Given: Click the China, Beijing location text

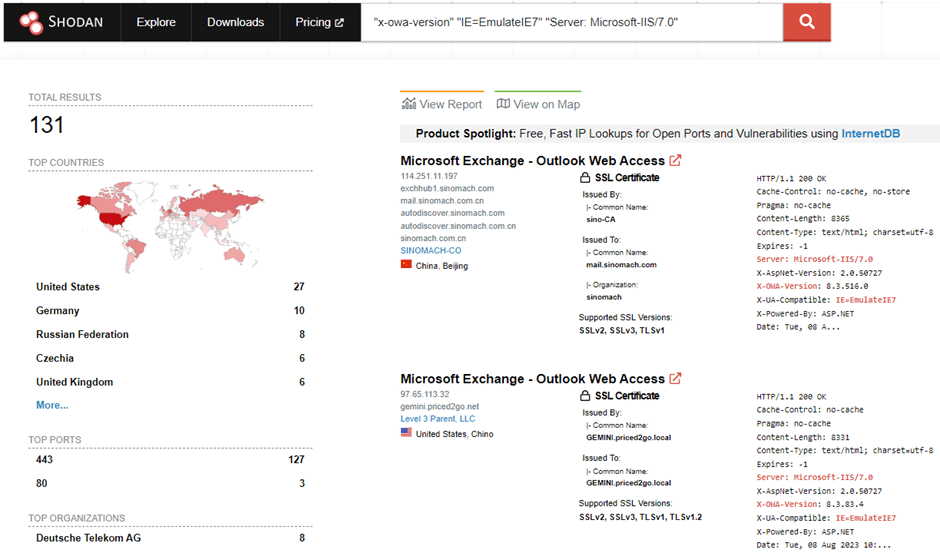Looking at the screenshot, I should click(442, 266).
